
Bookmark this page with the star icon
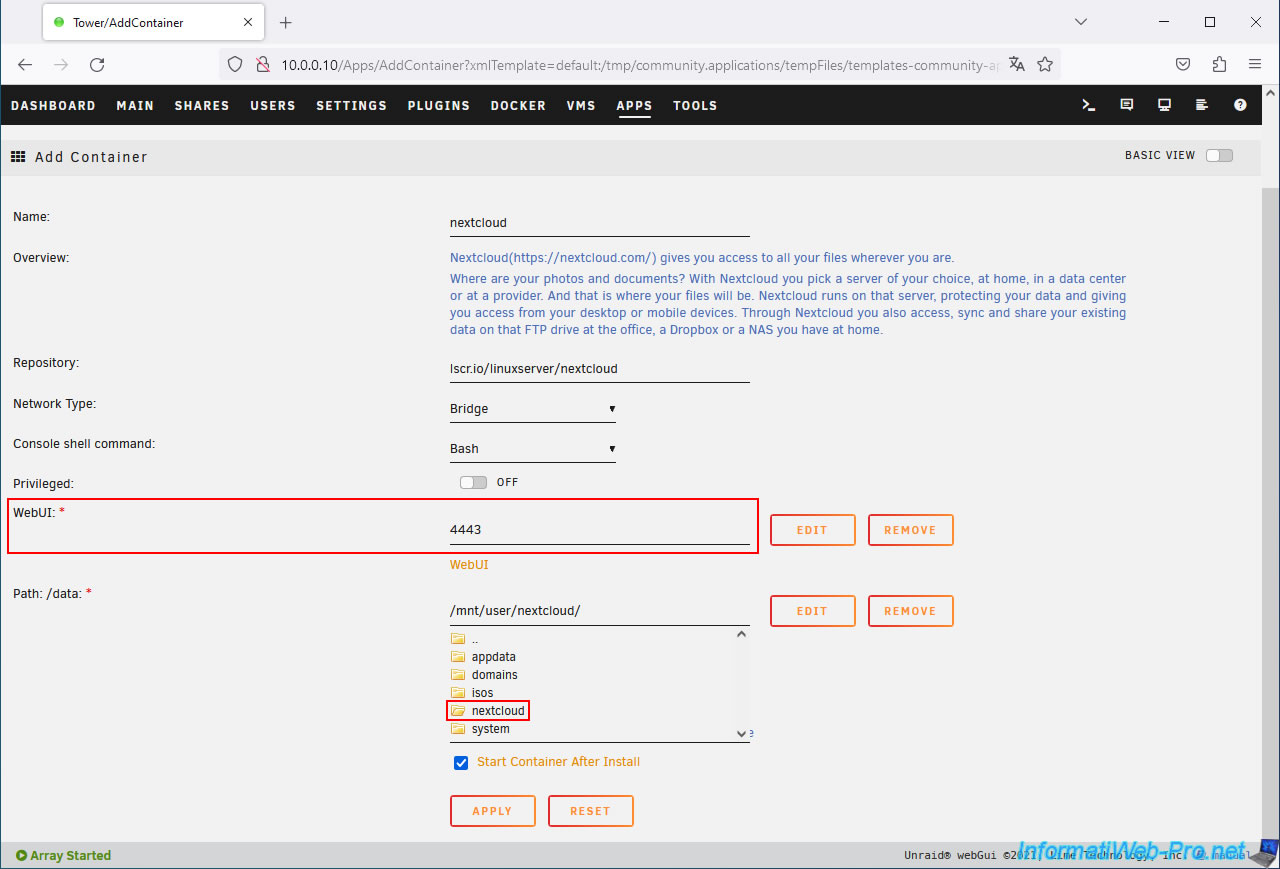point(1045,64)
